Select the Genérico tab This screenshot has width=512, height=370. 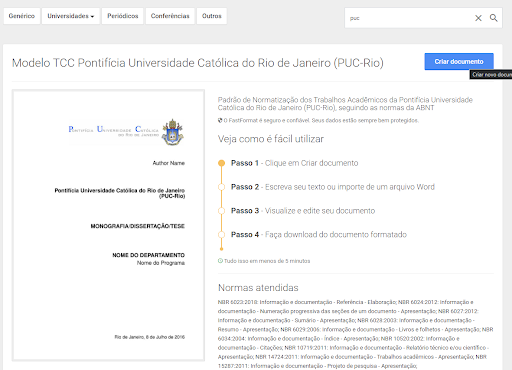(22, 16)
